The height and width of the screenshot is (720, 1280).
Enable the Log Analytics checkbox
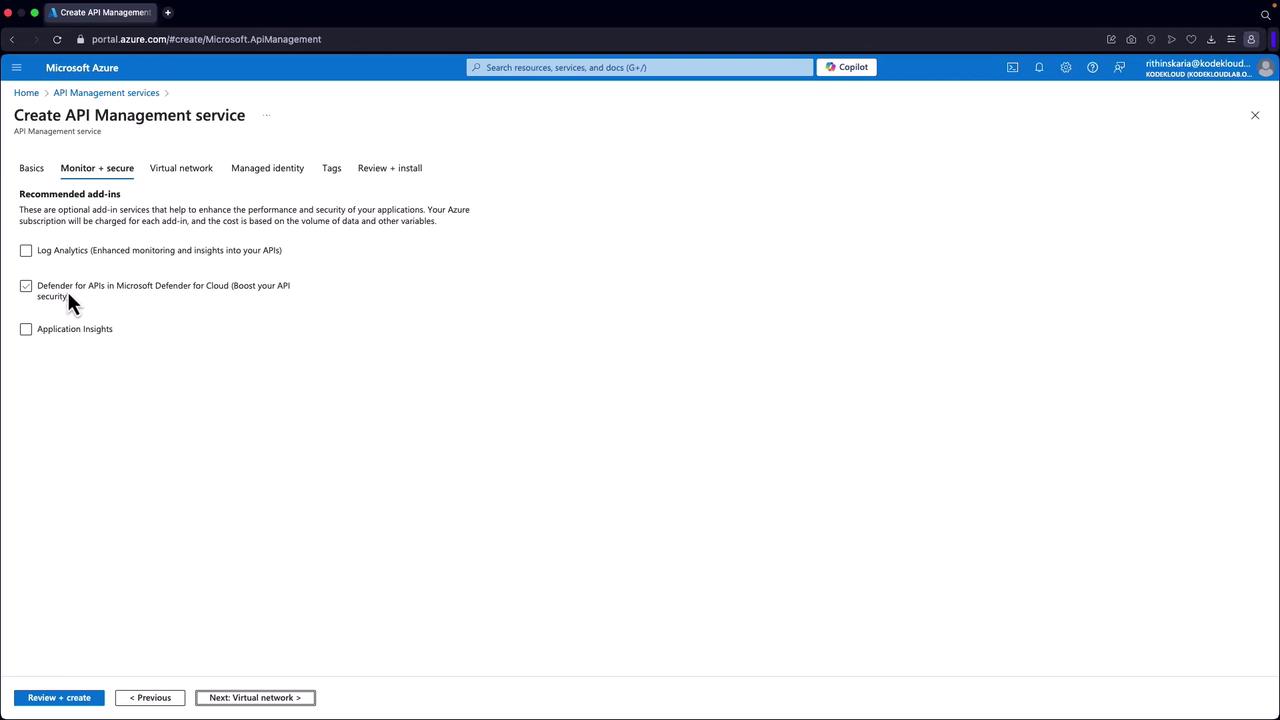pyautogui.click(x=26, y=250)
